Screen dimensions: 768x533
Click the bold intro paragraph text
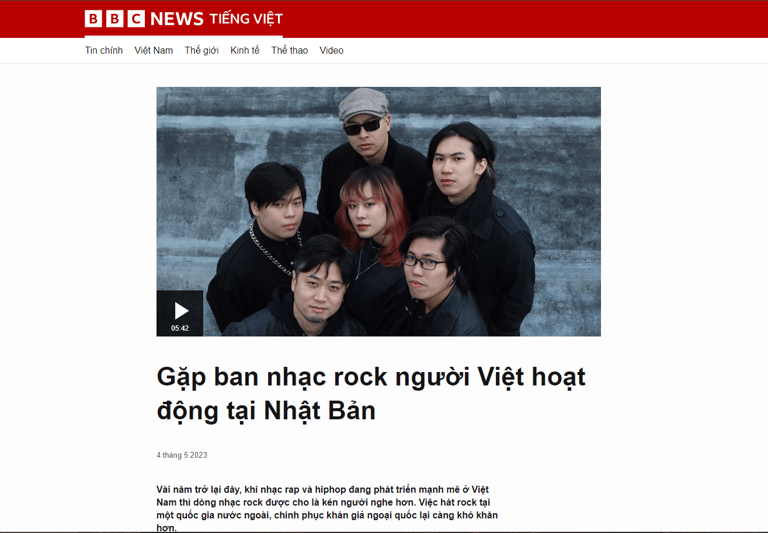(x=327, y=509)
